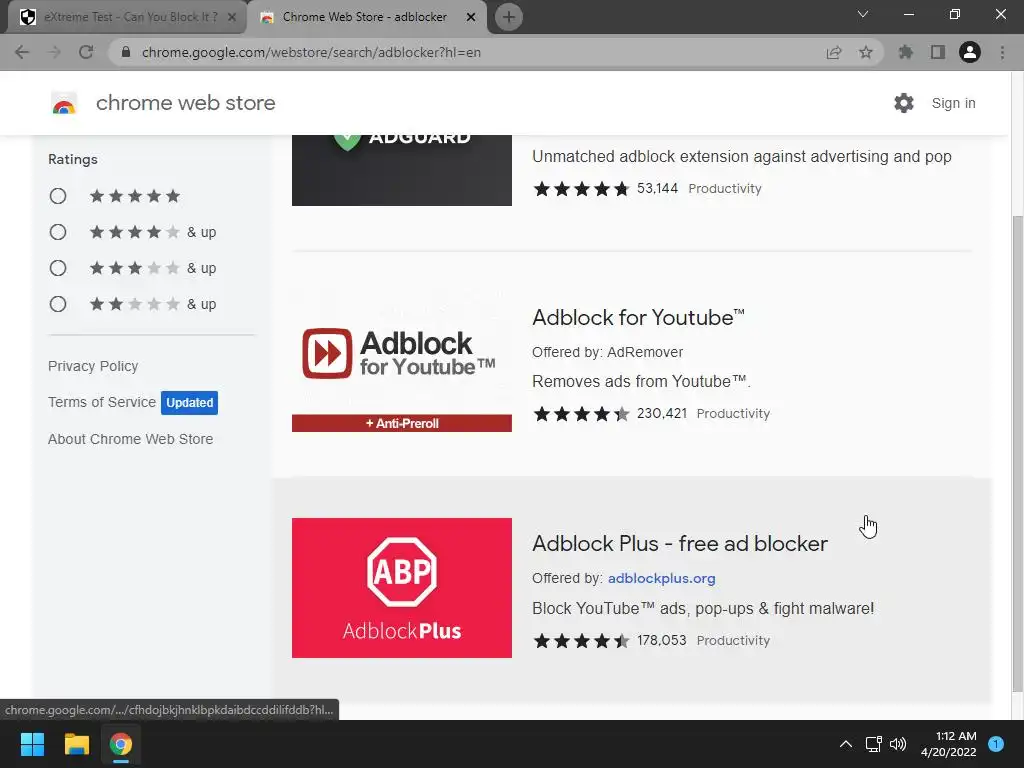Open the adblockplus.org publisher link
Viewport: 1024px width, 768px height.
[x=662, y=578]
